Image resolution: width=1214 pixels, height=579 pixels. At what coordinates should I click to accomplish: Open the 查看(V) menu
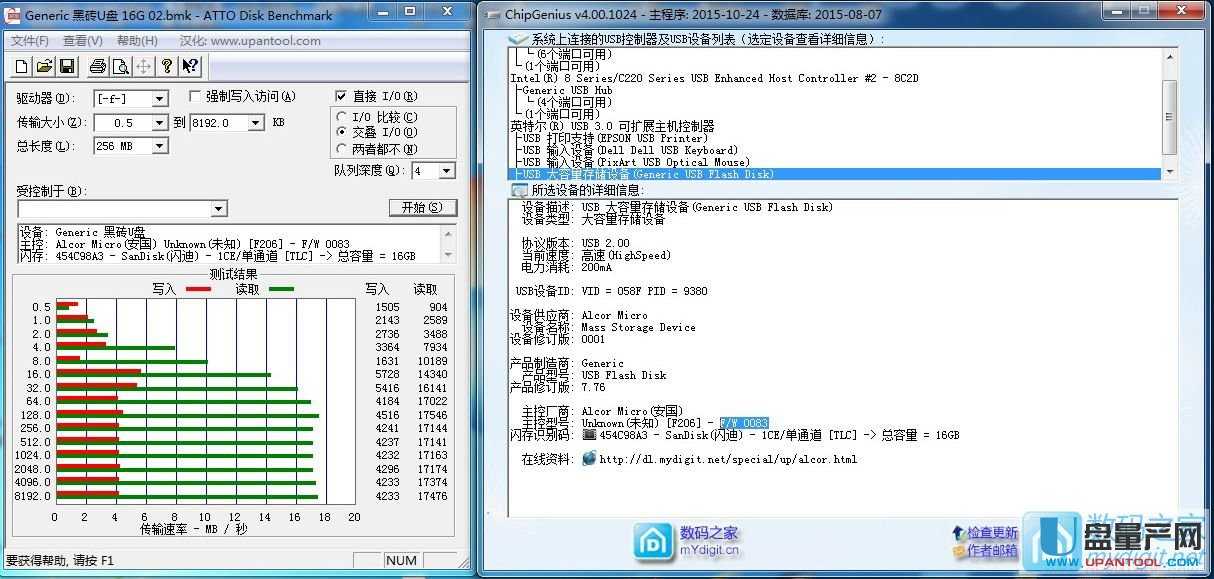pyautogui.click(x=82, y=41)
